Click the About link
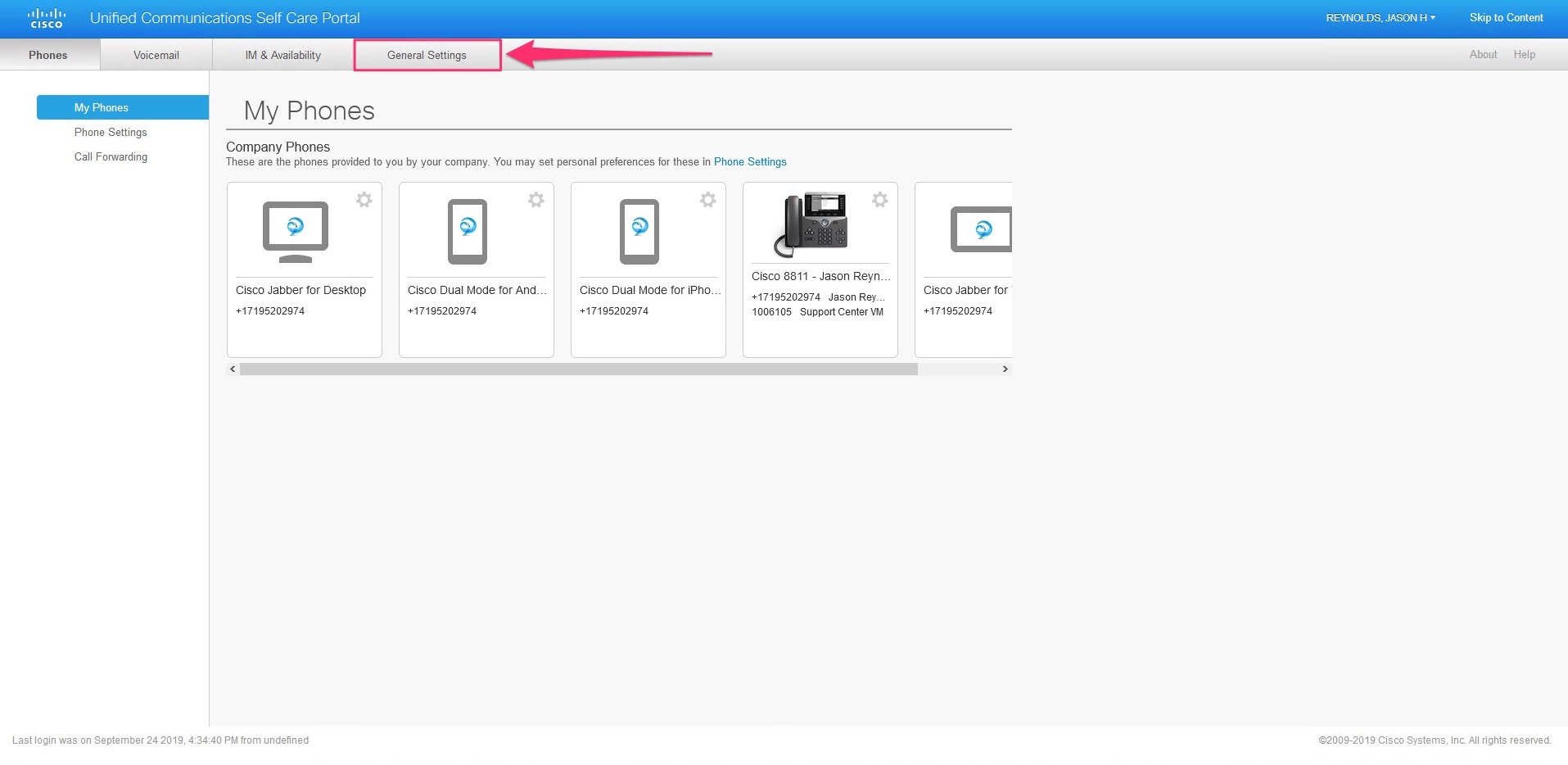The width and height of the screenshot is (1568, 765). [x=1483, y=54]
